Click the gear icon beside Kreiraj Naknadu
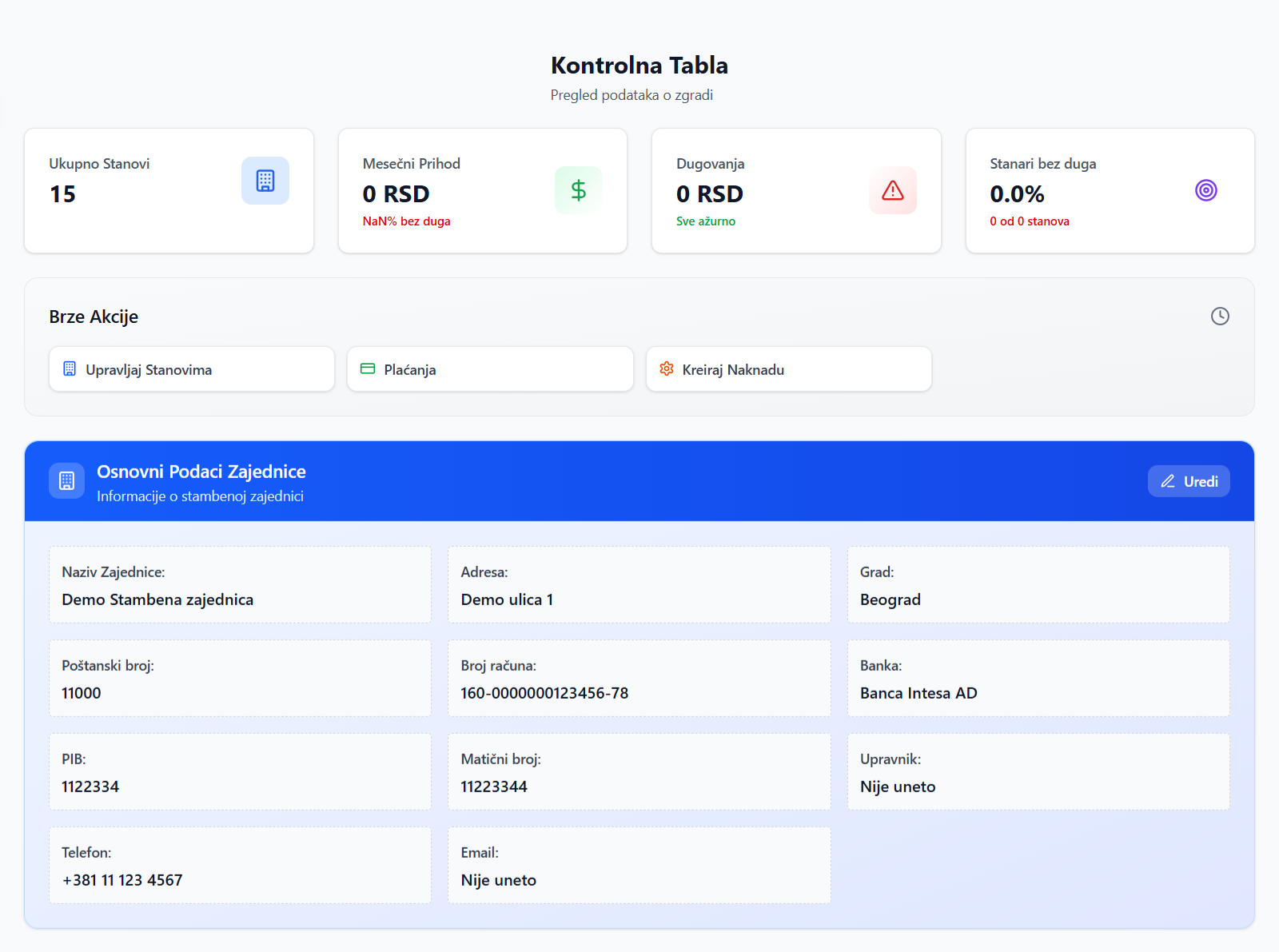Viewport: 1279px width, 952px height. 667,368
